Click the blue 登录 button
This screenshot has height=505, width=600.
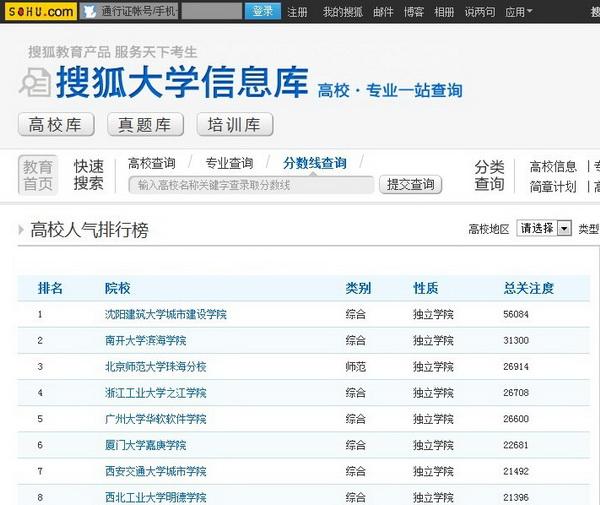pyautogui.click(x=262, y=11)
